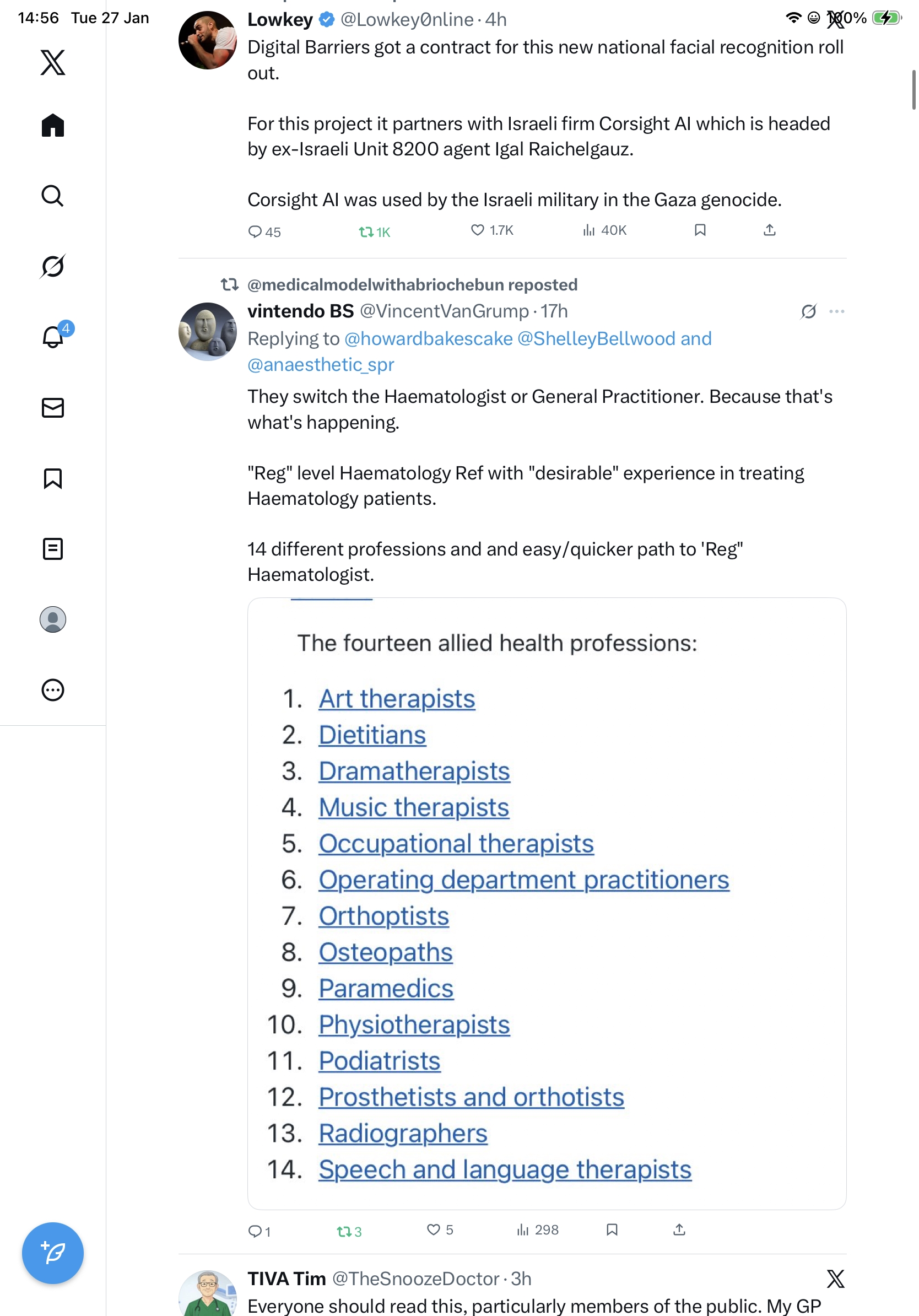Open Lists in the sidebar
Image resolution: width=919 pixels, height=1316 pixels.
(53, 548)
